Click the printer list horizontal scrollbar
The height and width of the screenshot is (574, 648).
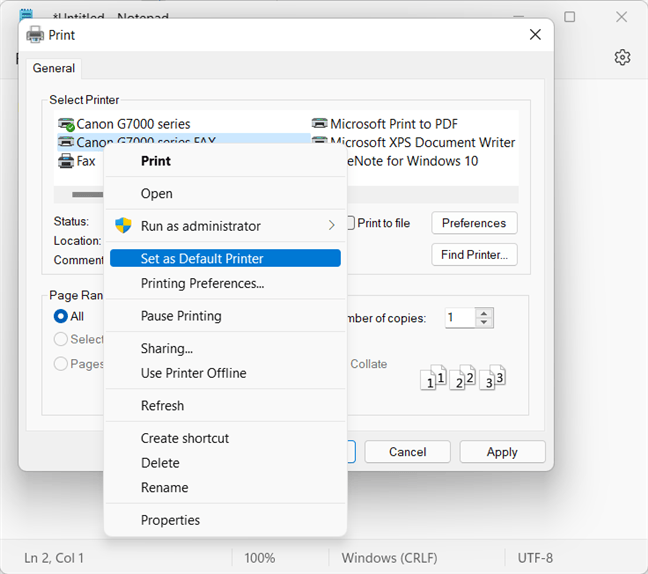(87, 194)
